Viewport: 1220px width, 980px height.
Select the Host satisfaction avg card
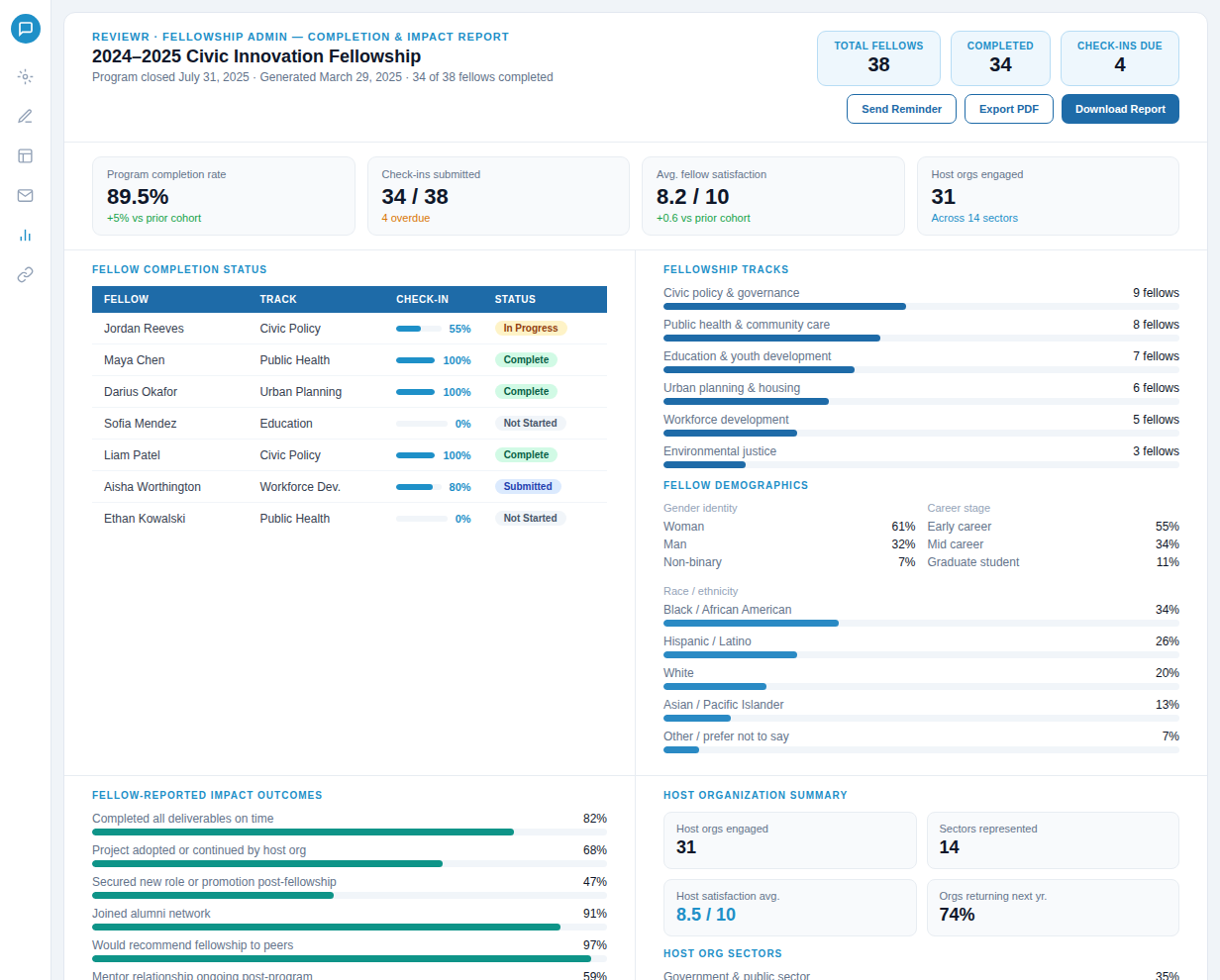coord(789,907)
